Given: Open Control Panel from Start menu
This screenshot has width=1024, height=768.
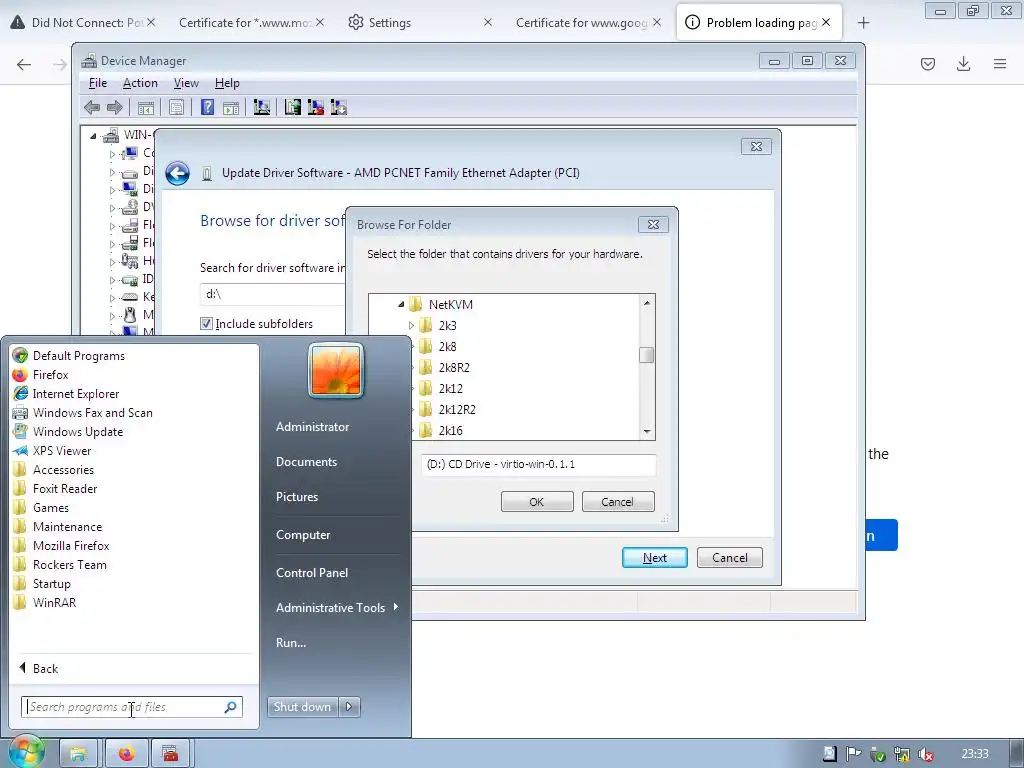Looking at the screenshot, I should 312,573.
